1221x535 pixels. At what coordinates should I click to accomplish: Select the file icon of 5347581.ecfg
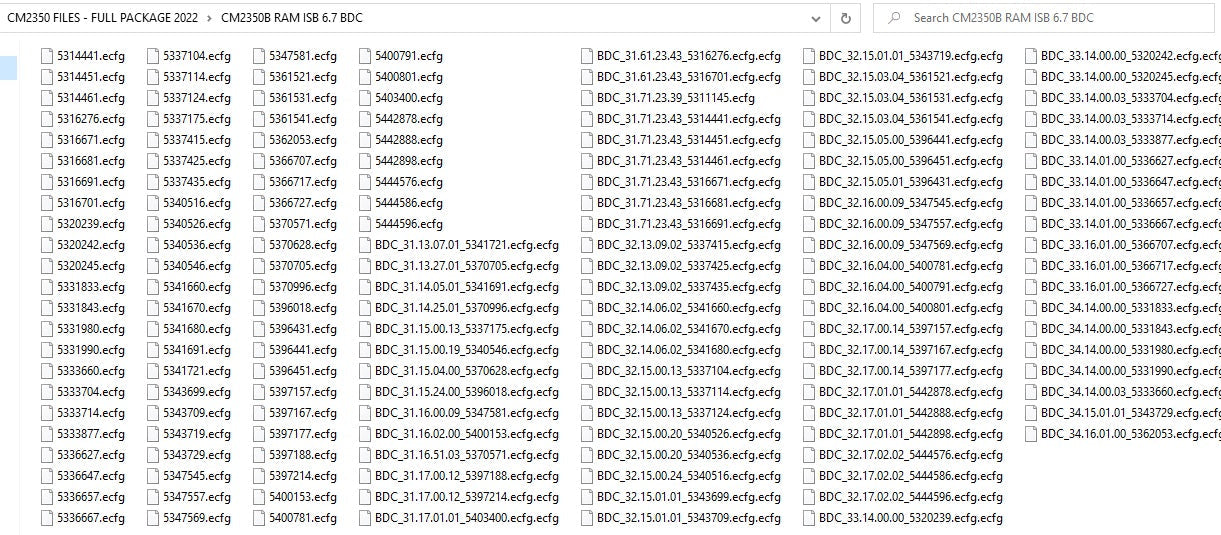[x=258, y=56]
